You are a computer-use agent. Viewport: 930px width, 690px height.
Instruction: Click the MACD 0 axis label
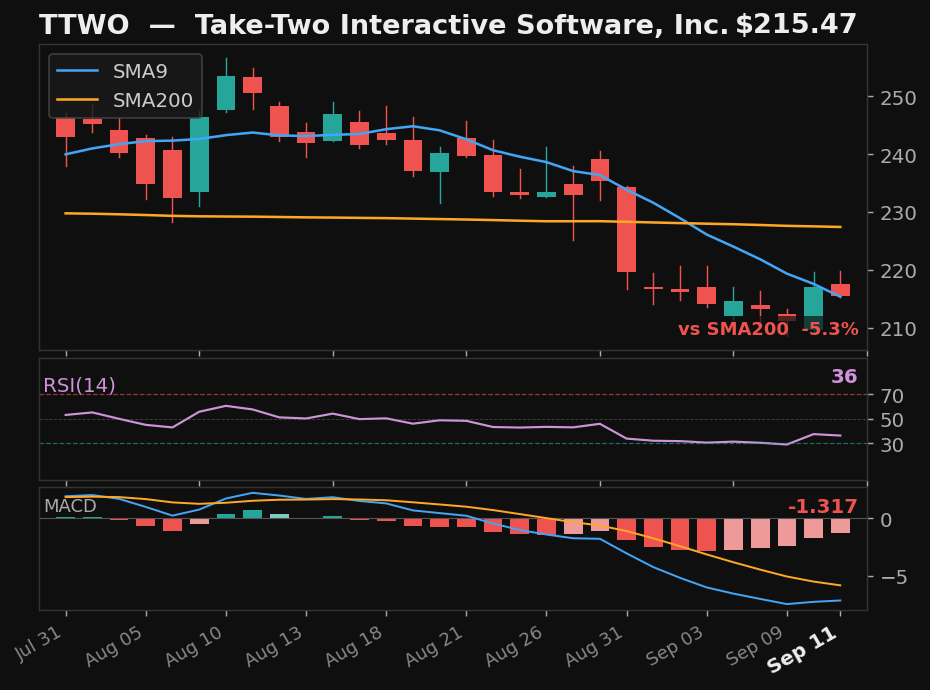[x=886, y=520]
